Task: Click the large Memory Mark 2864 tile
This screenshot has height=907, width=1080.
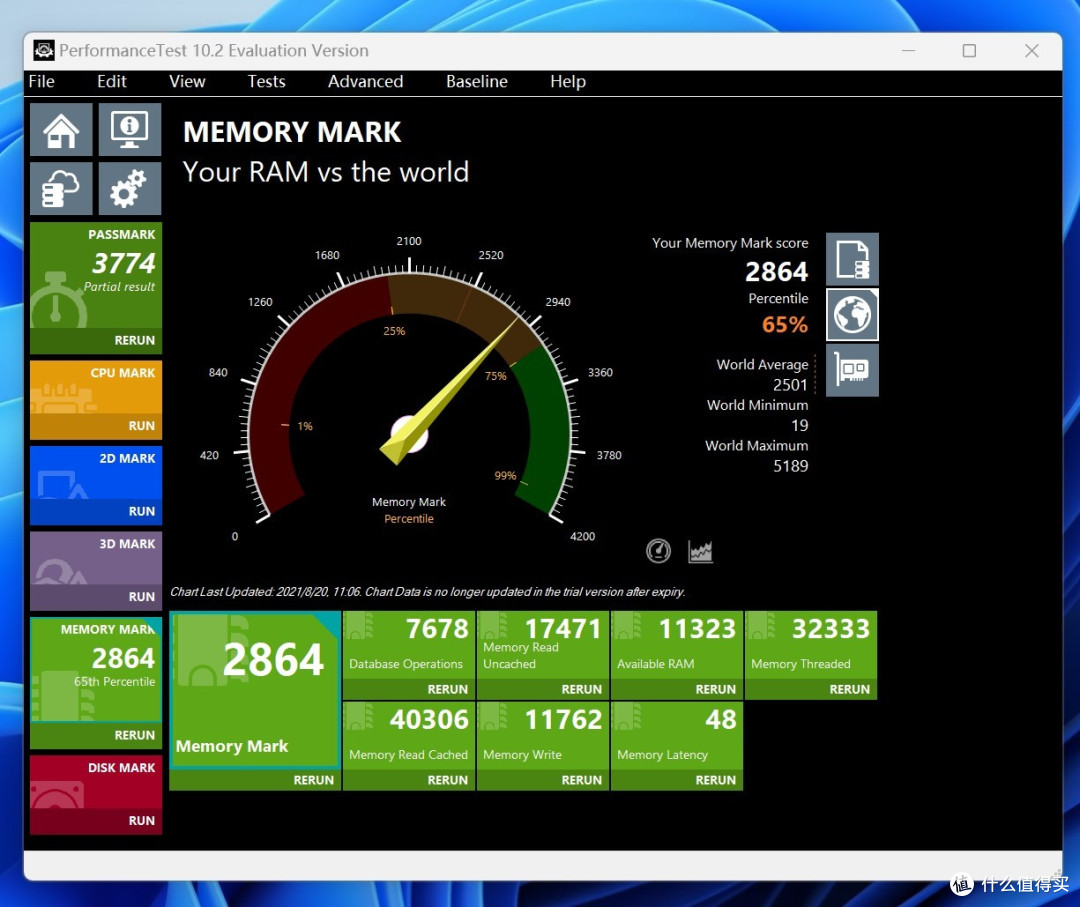Action: point(255,690)
